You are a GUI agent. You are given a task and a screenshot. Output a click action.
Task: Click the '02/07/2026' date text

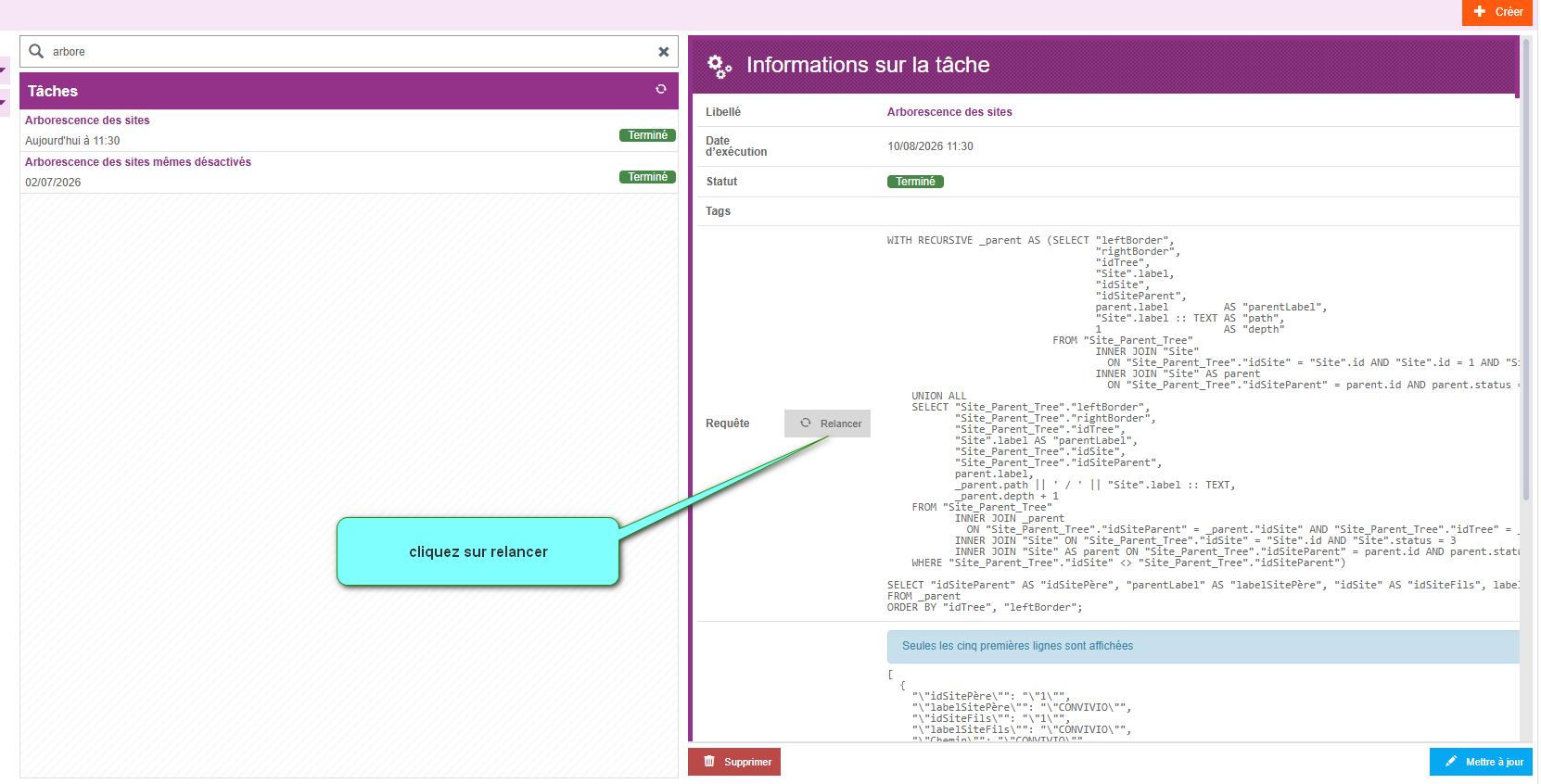point(53,183)
